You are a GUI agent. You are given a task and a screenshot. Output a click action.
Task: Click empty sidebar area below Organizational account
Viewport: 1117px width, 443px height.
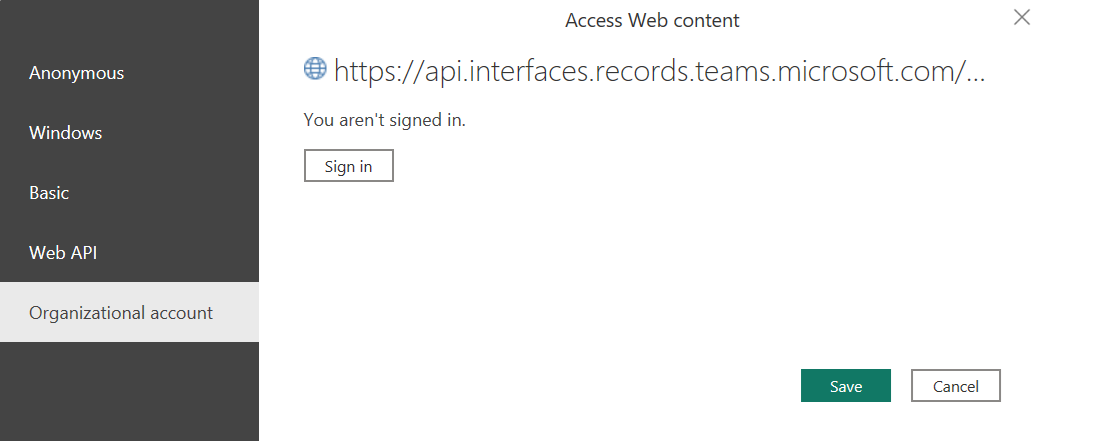(x=129, y=390)
